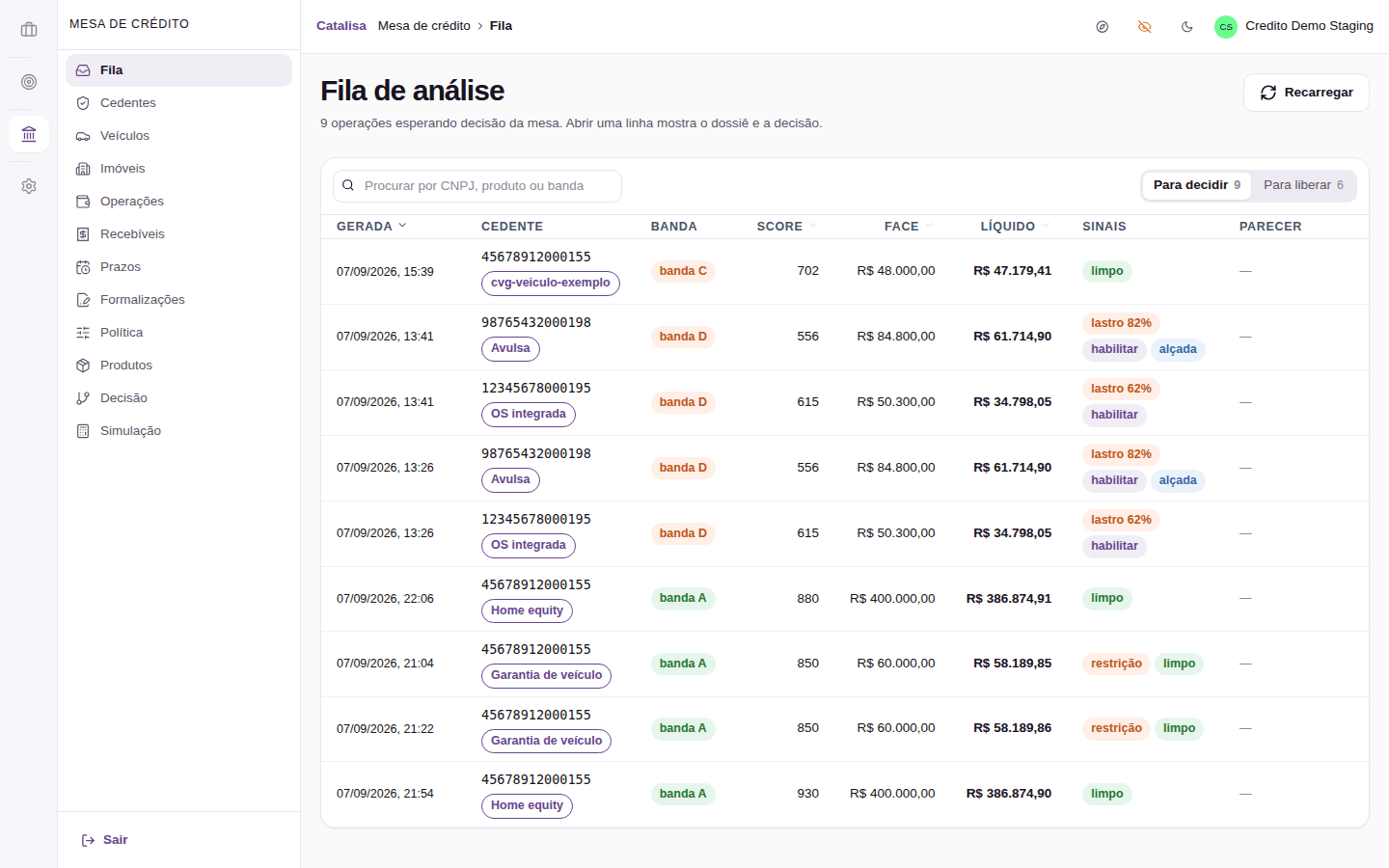Sort by the GERADA column chevron
1389x868 pixels.
coord(402,226)
